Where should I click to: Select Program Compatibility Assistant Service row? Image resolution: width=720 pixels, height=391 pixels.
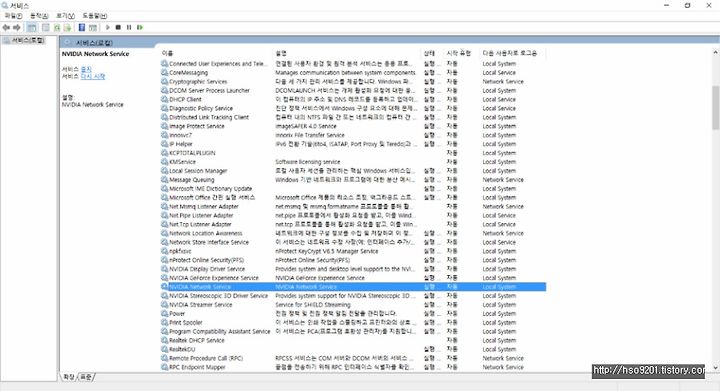click(x=353, y=331)
